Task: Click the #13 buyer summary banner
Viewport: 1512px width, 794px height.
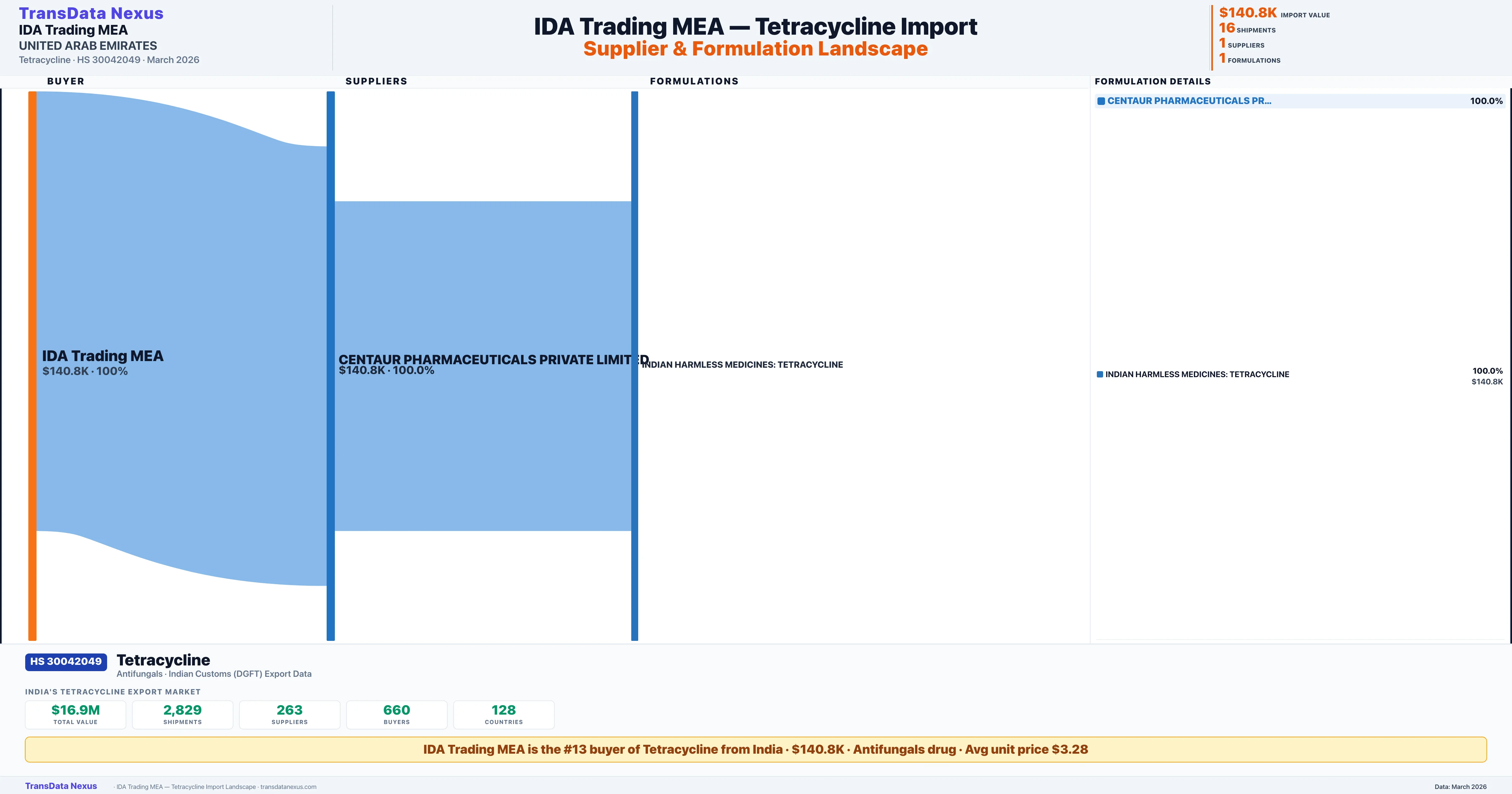Action: 756,749
